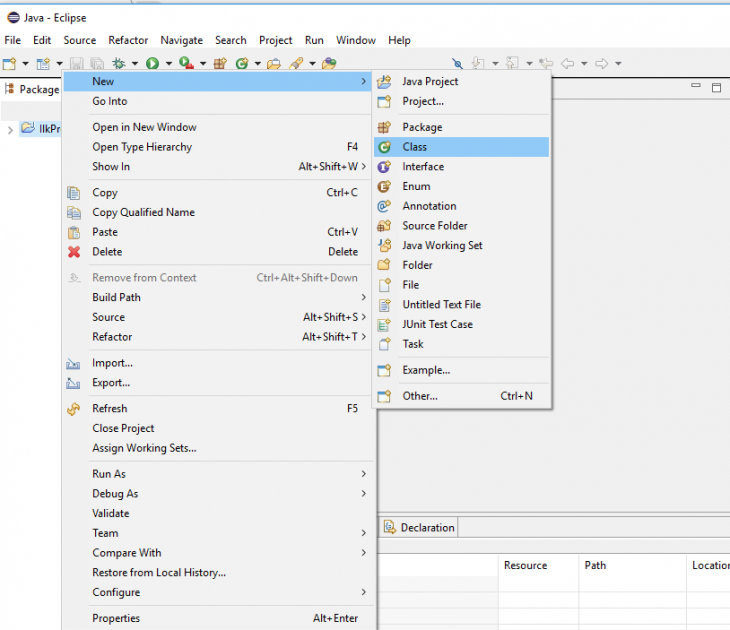Open the Forward history dropdown arrow
Screen dimensions: 730x630
tap(618, 63)
